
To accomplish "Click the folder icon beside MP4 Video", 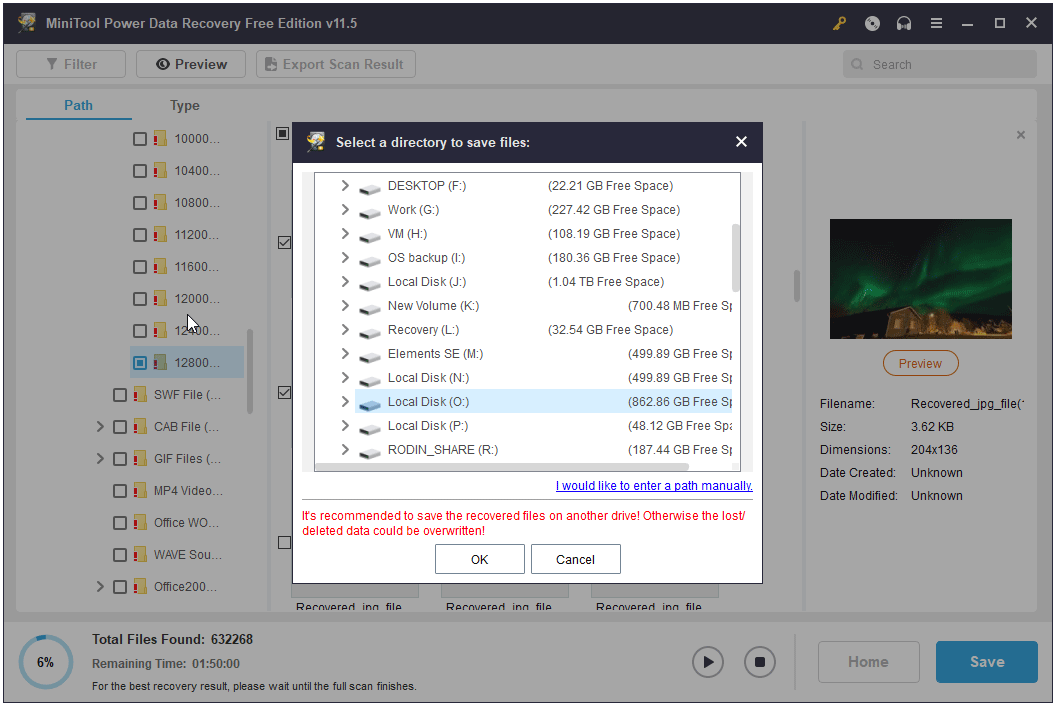I will (x=140, y=490).
